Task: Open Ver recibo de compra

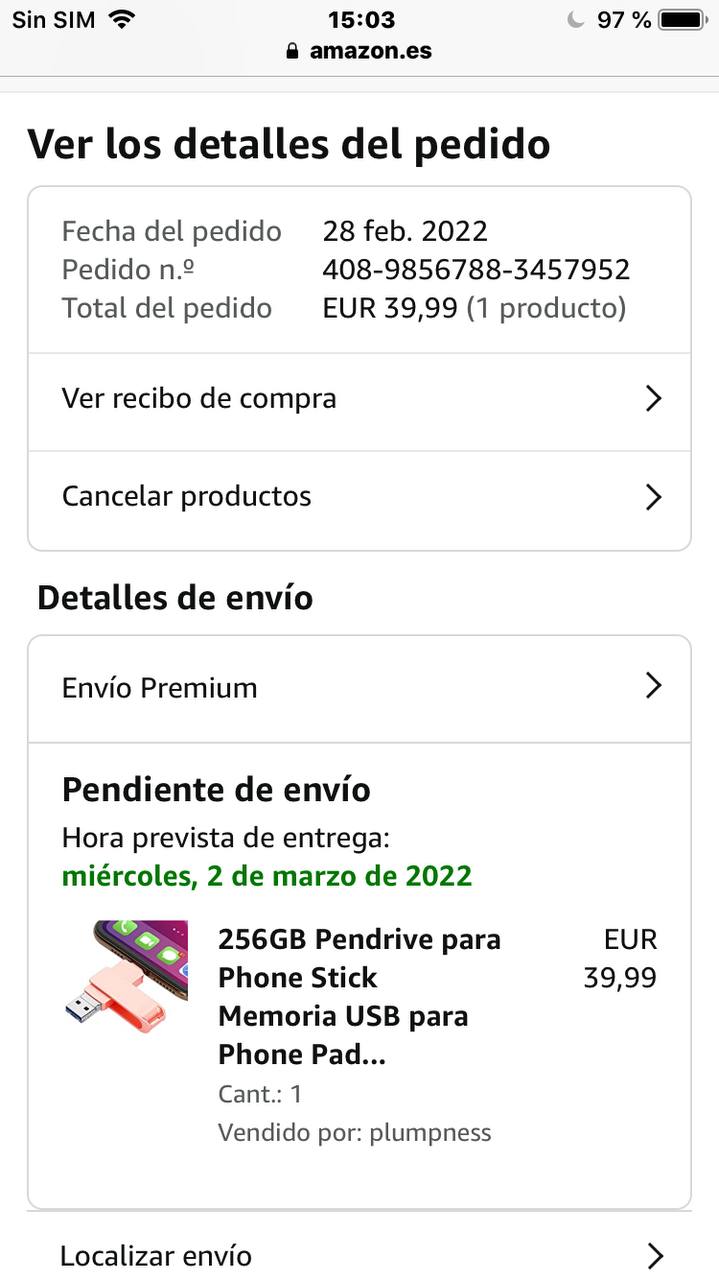Action: (200, 399)
